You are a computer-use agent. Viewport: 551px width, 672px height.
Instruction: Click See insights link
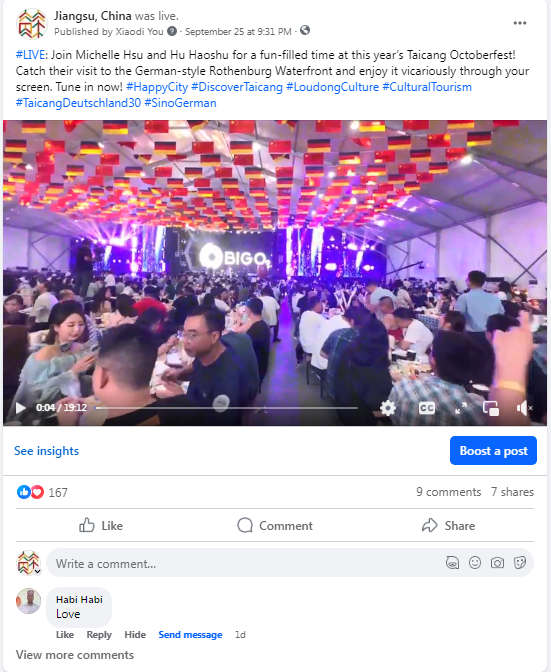pyautogui.click(x=46, y=451)
